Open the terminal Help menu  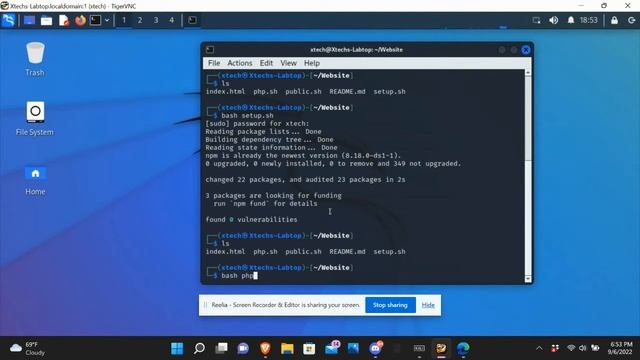pos(312,63)
